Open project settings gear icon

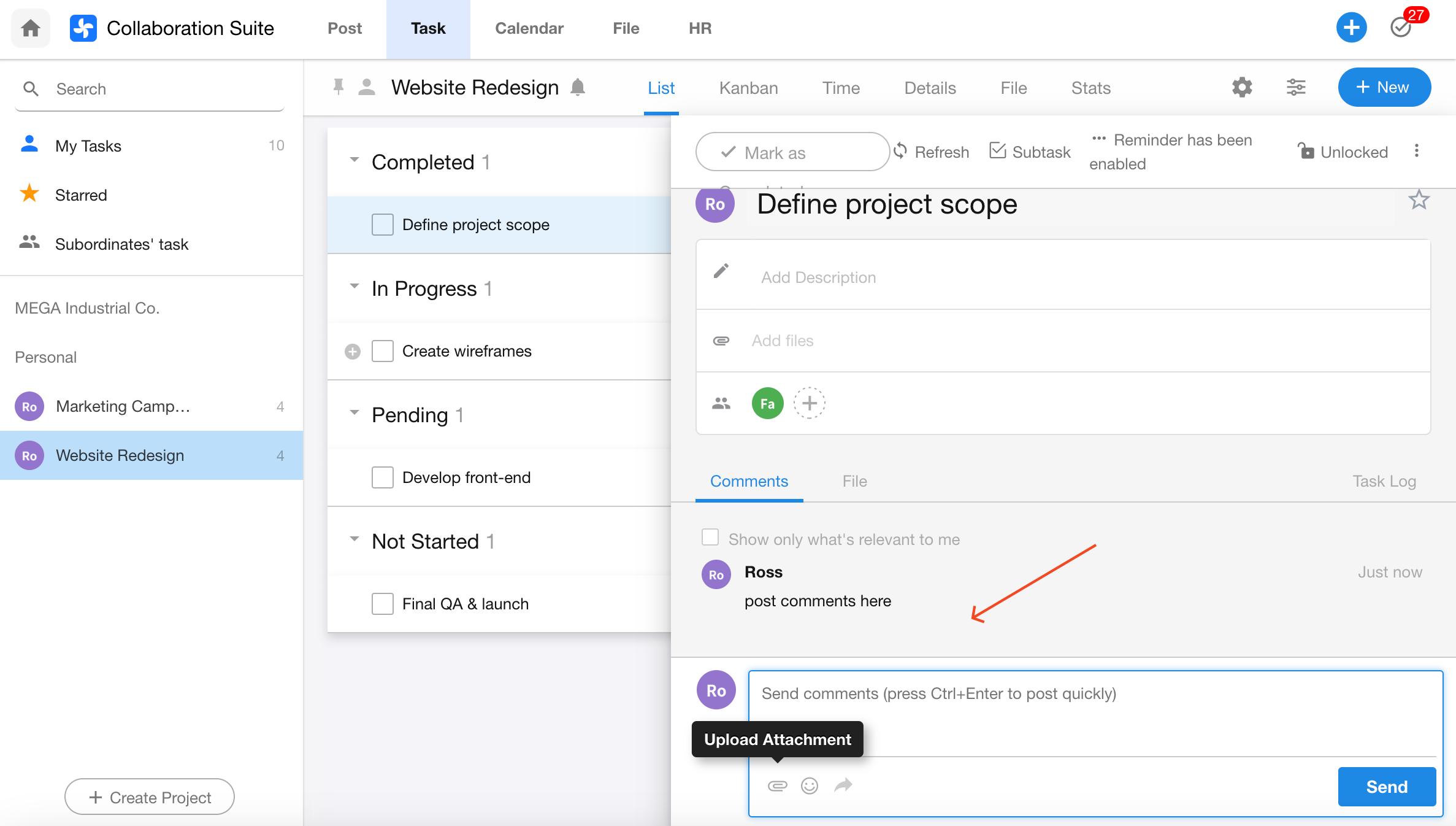[x=1242, y=88]
